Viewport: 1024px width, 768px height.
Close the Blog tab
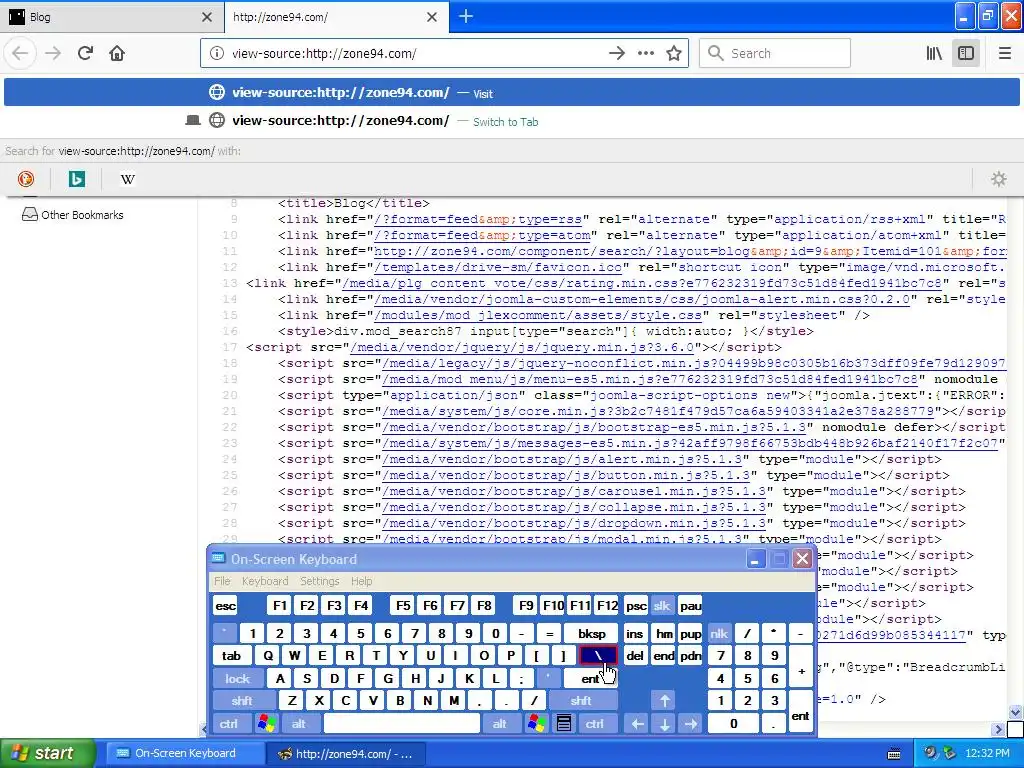(206, 17)
